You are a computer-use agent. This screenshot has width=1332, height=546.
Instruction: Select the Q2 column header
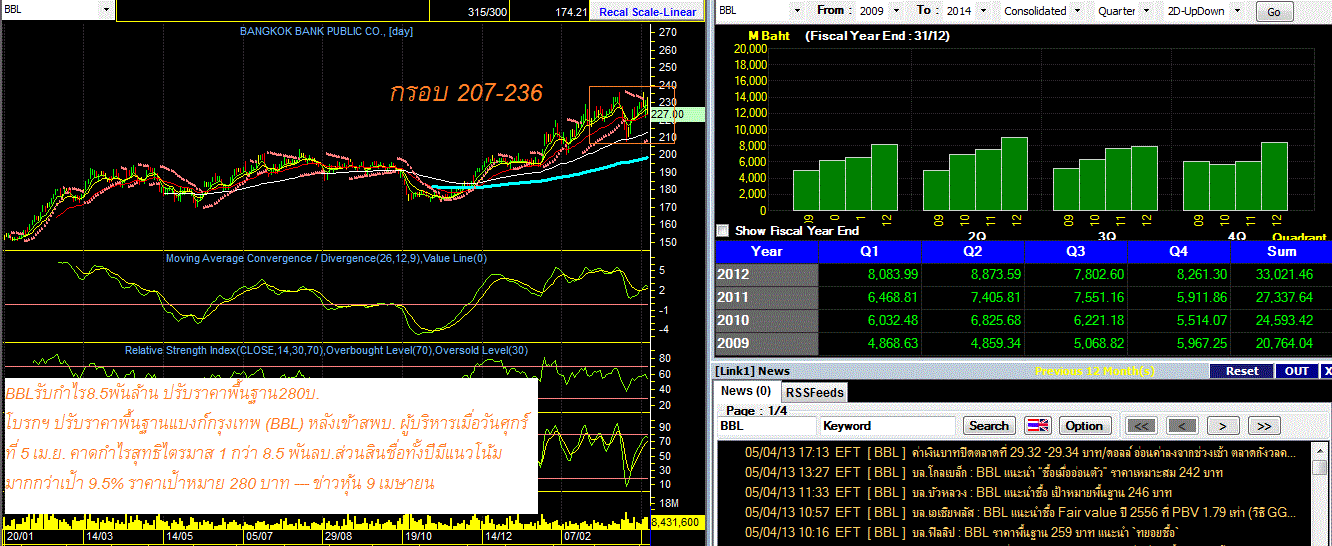click(x=973, y=252)
